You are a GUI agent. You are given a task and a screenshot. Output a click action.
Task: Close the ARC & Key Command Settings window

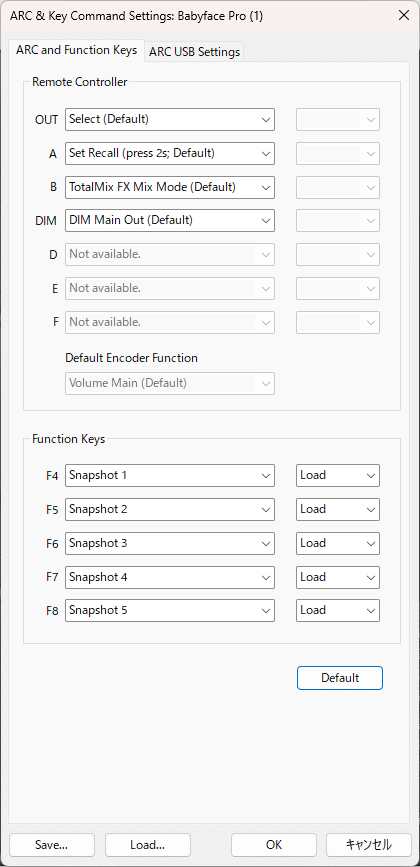pyautogui.click(x=403, y=15)
